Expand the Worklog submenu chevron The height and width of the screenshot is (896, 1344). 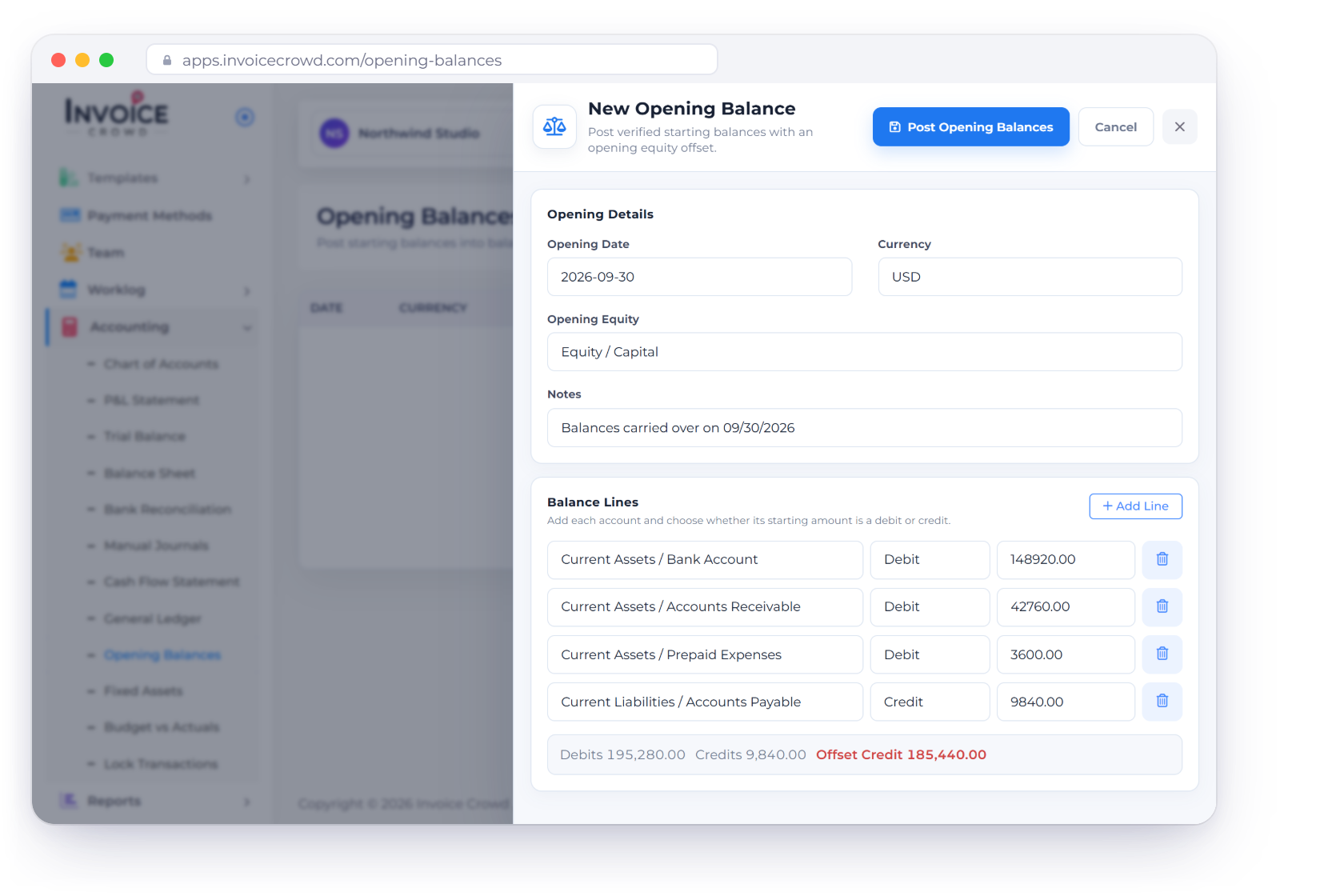pos(247,290)
